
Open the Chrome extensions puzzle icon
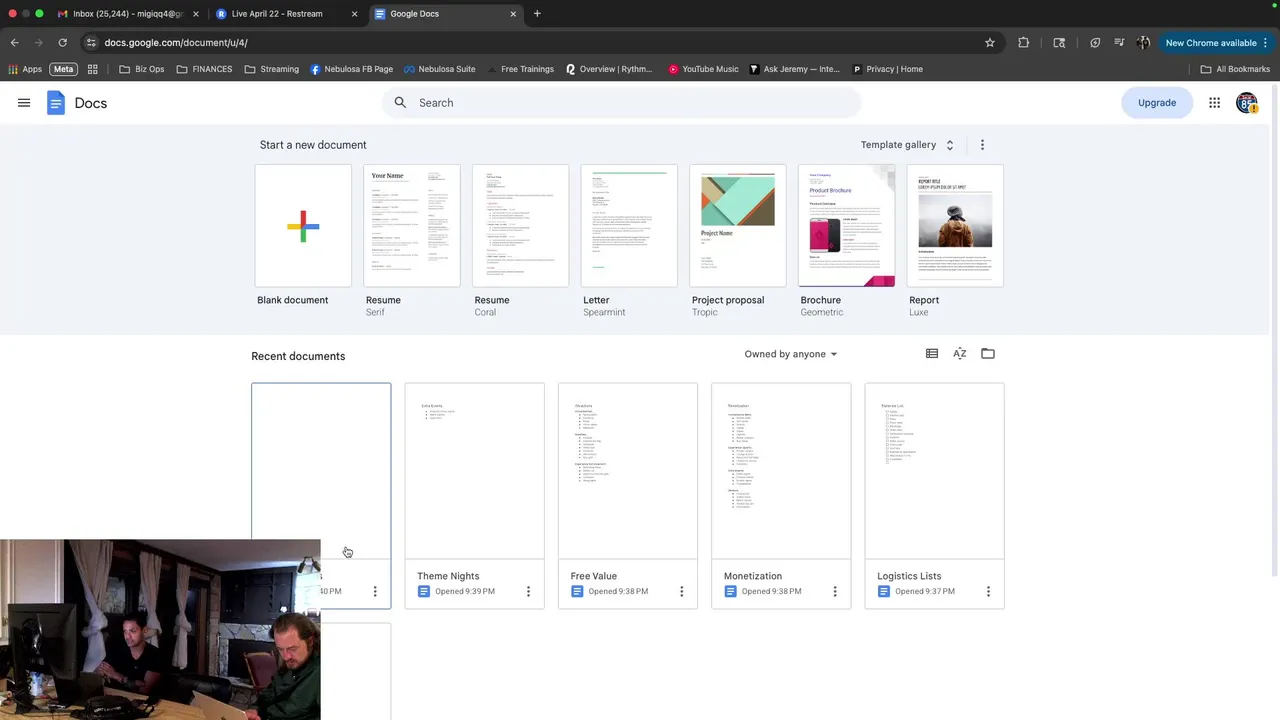click(1023, 43)
